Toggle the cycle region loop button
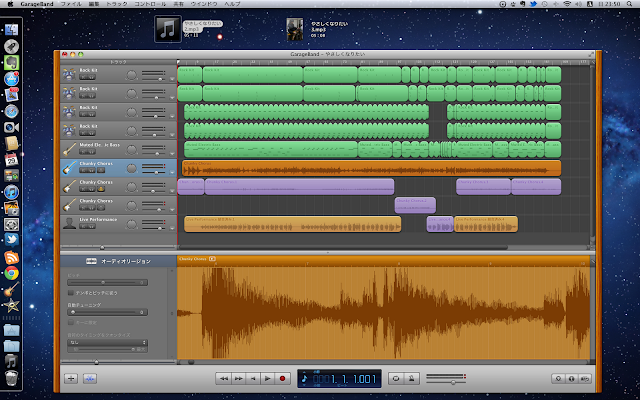 (x=396, y=379)
